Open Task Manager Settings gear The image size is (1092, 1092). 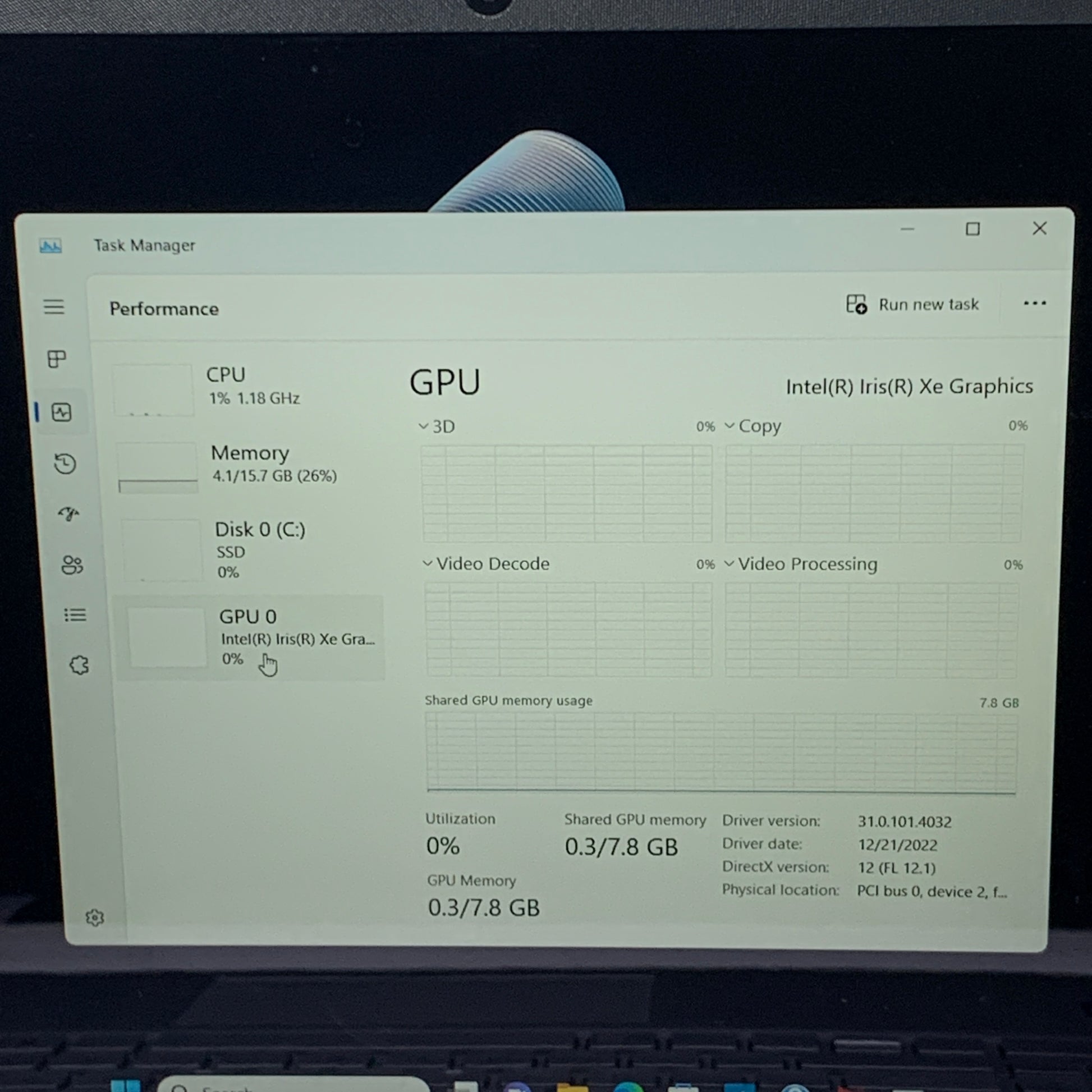click(x=94, y=917)
